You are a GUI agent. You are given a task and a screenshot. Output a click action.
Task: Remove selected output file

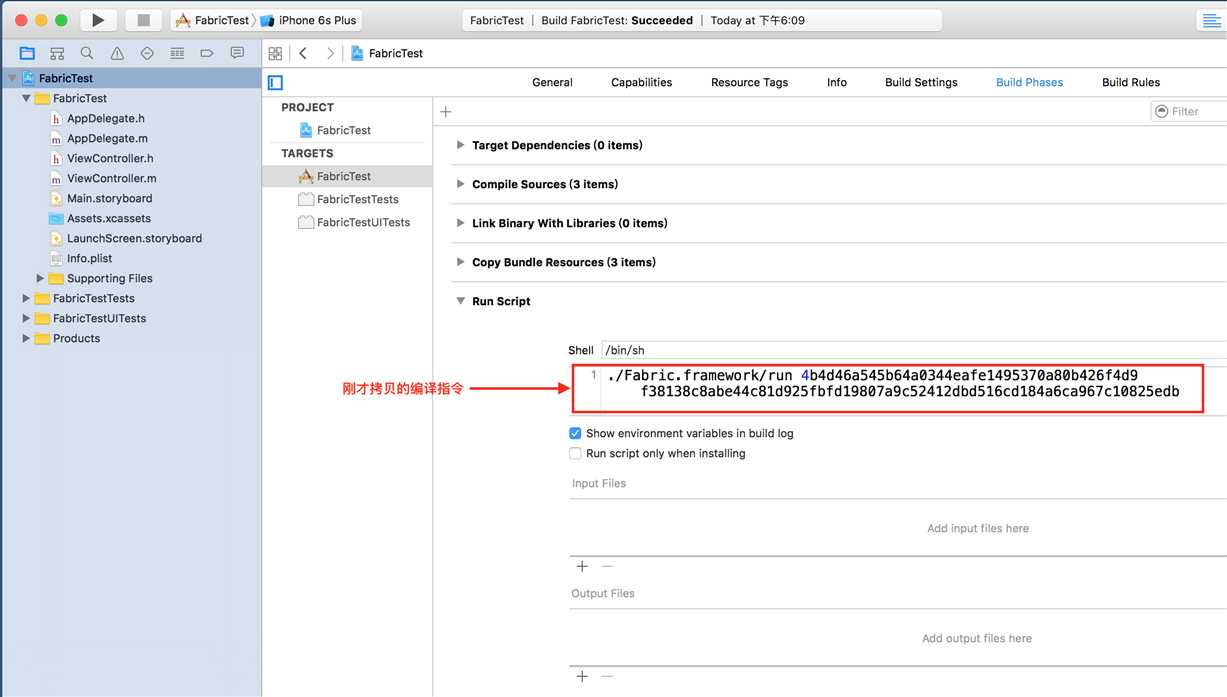click(606, 677)
